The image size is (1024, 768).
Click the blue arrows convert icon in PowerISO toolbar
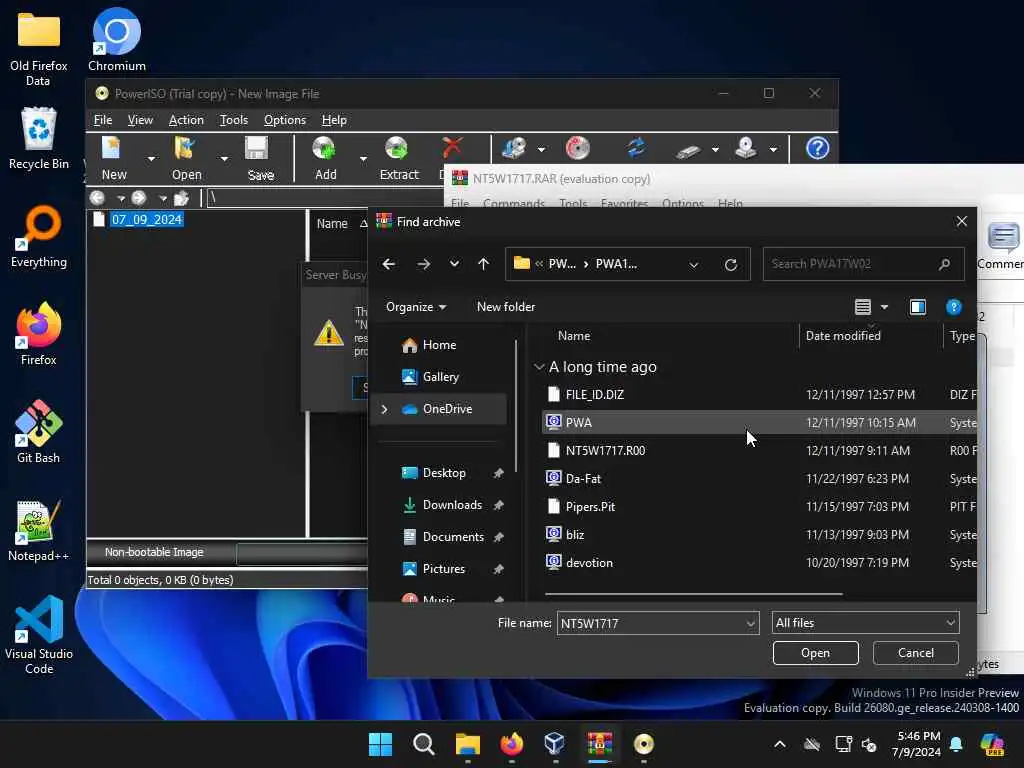(636, 148)
